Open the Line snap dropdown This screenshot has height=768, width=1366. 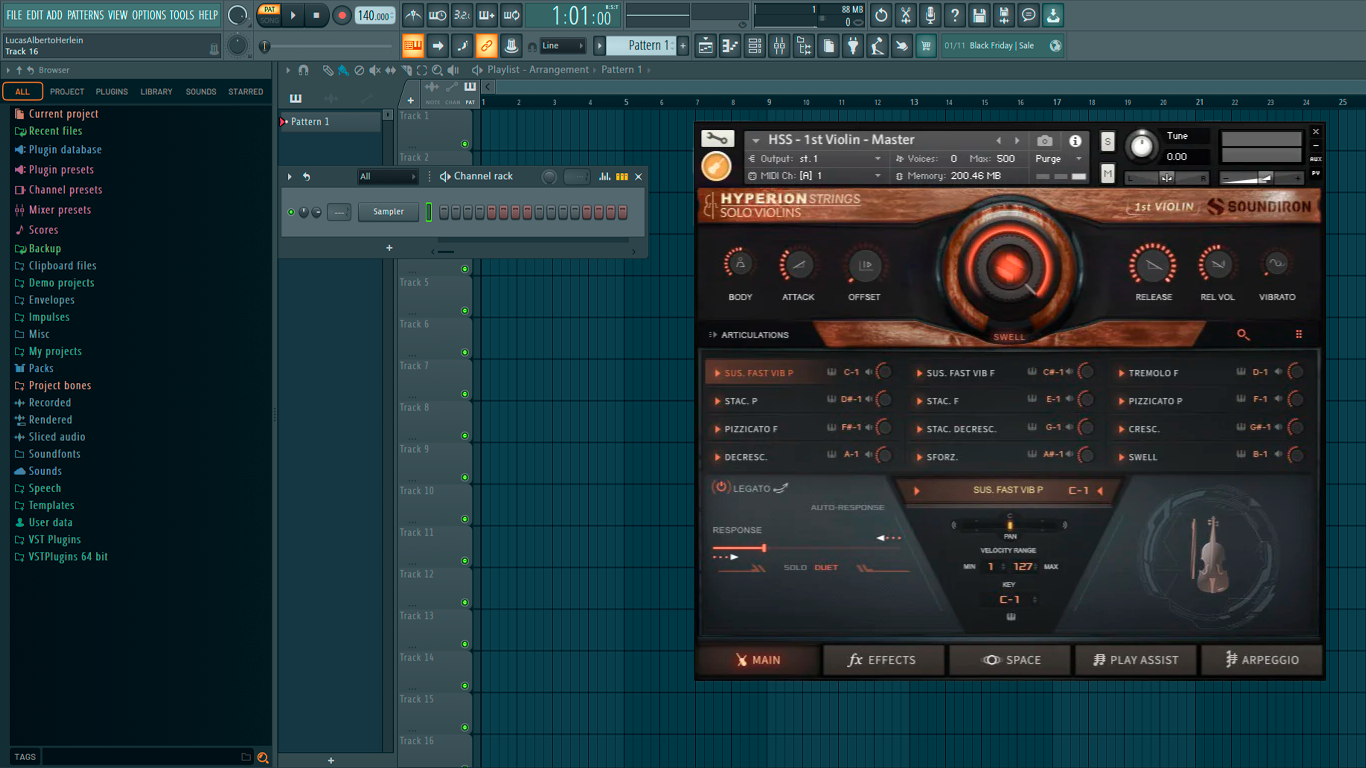coord(563,45)
